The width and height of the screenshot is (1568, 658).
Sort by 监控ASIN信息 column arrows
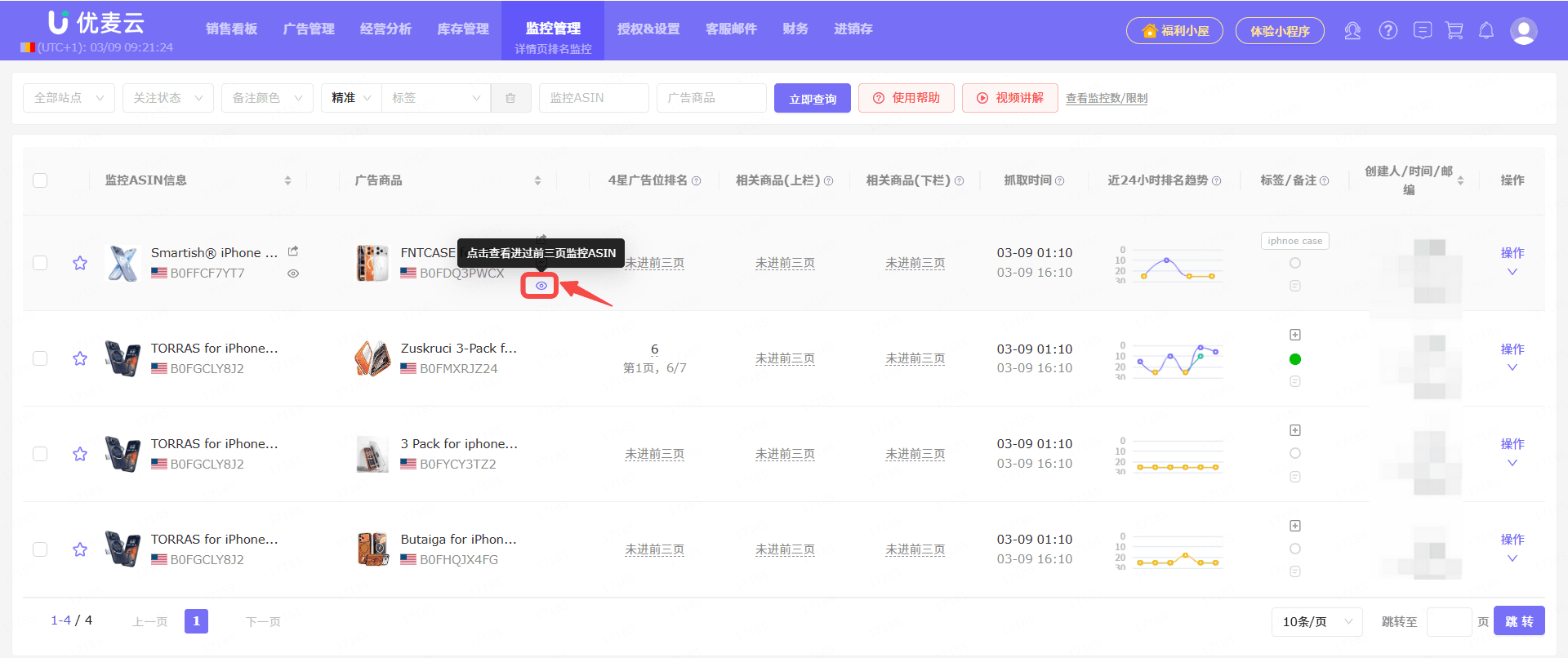[x=287, y=180]
